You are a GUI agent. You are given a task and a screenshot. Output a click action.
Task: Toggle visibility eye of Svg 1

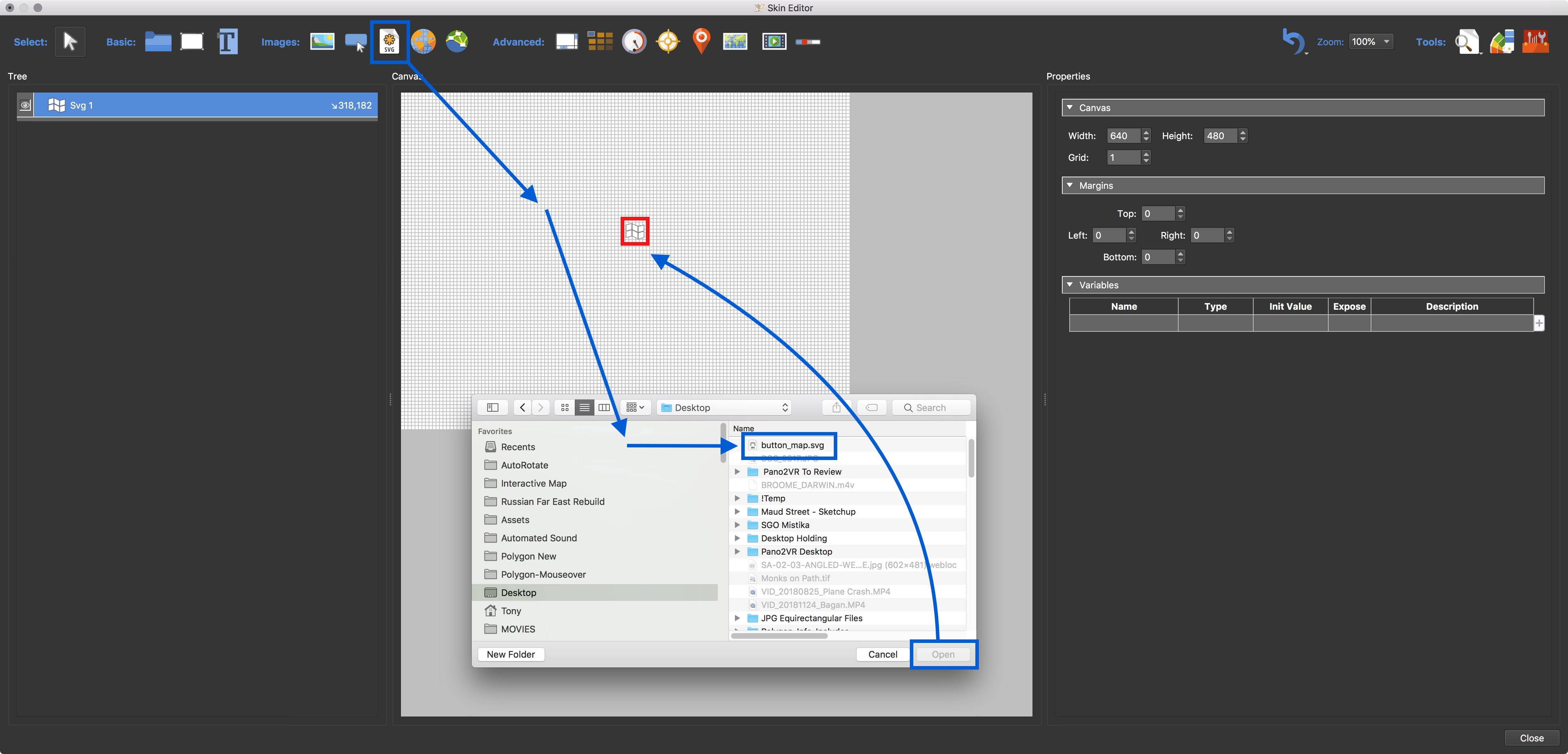click(25, 105)
